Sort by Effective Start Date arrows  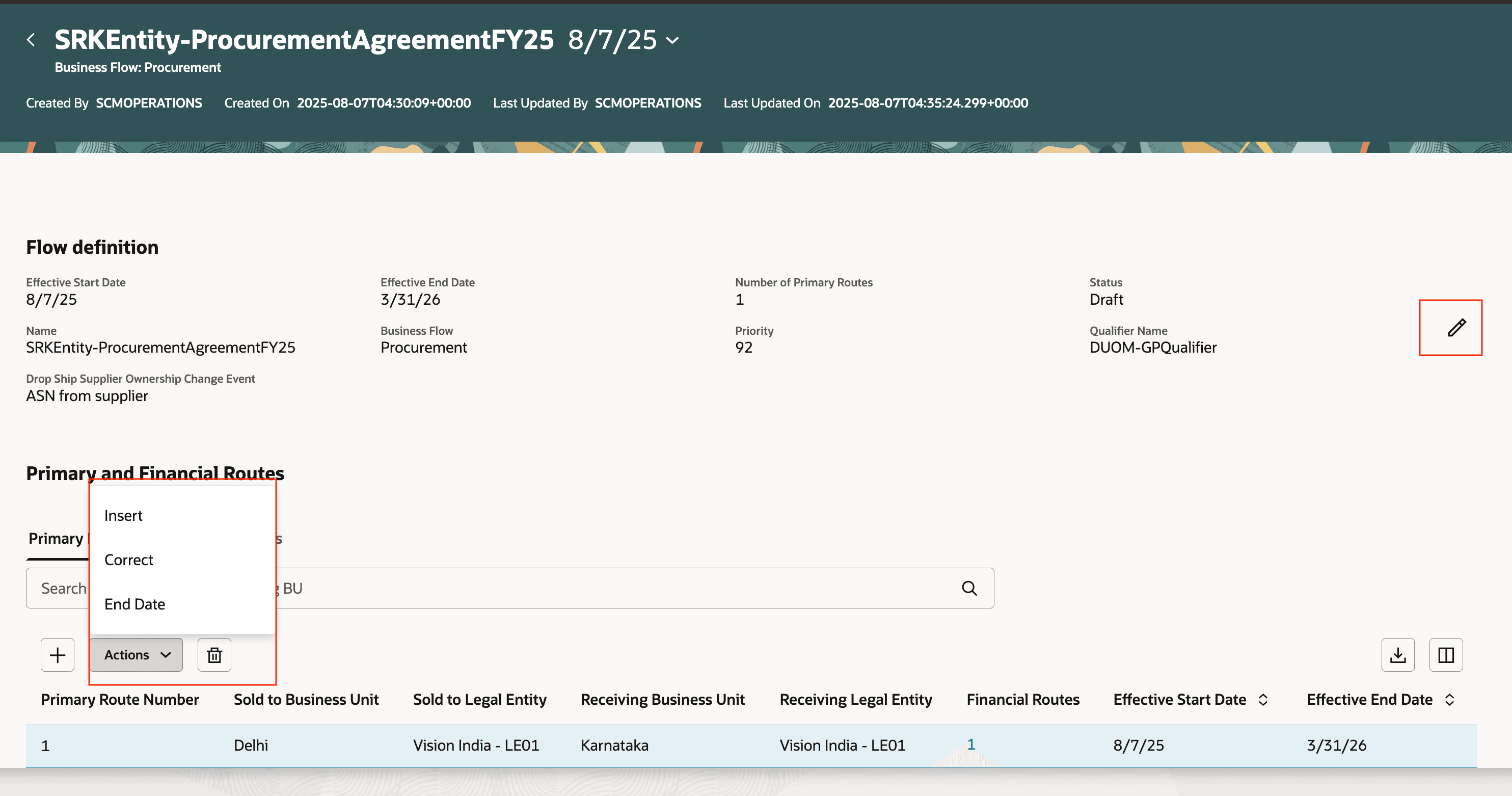[x=1263, y=700]
